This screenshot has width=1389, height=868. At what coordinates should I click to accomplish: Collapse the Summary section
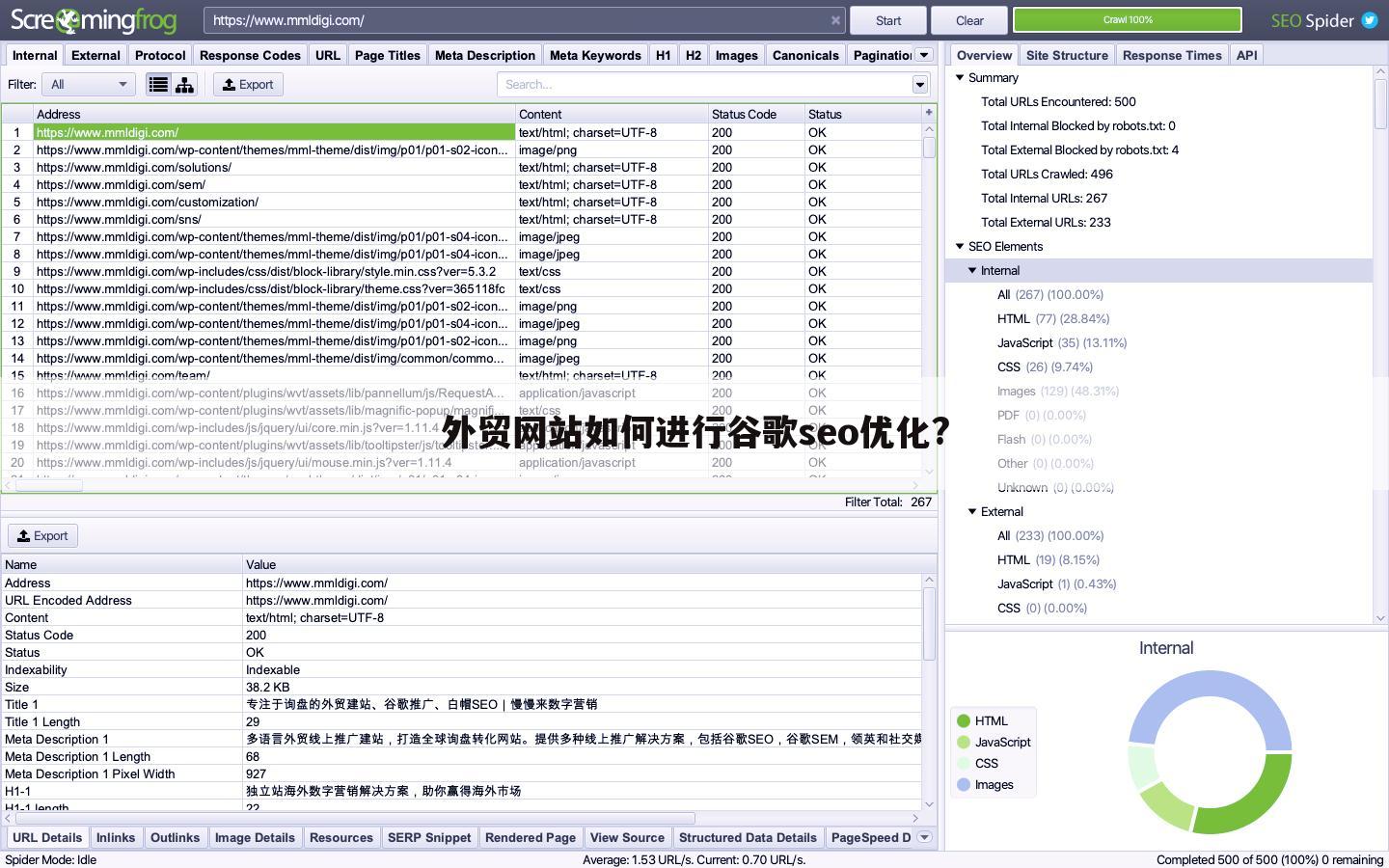click(x=960, y=77)
